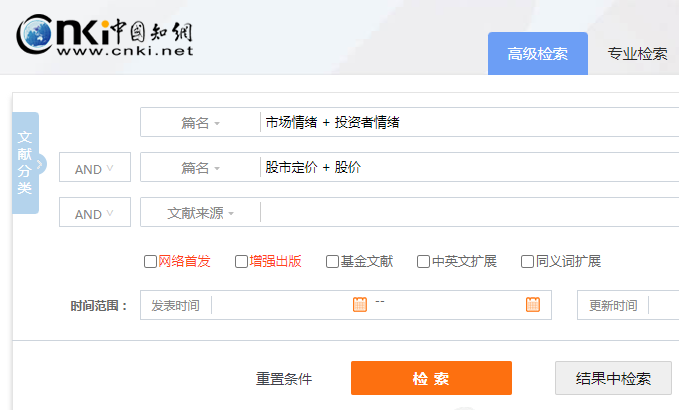Switch to the 高级检索 tab
This screenshot has height=410, width=679.
click(x=537, y=54)
